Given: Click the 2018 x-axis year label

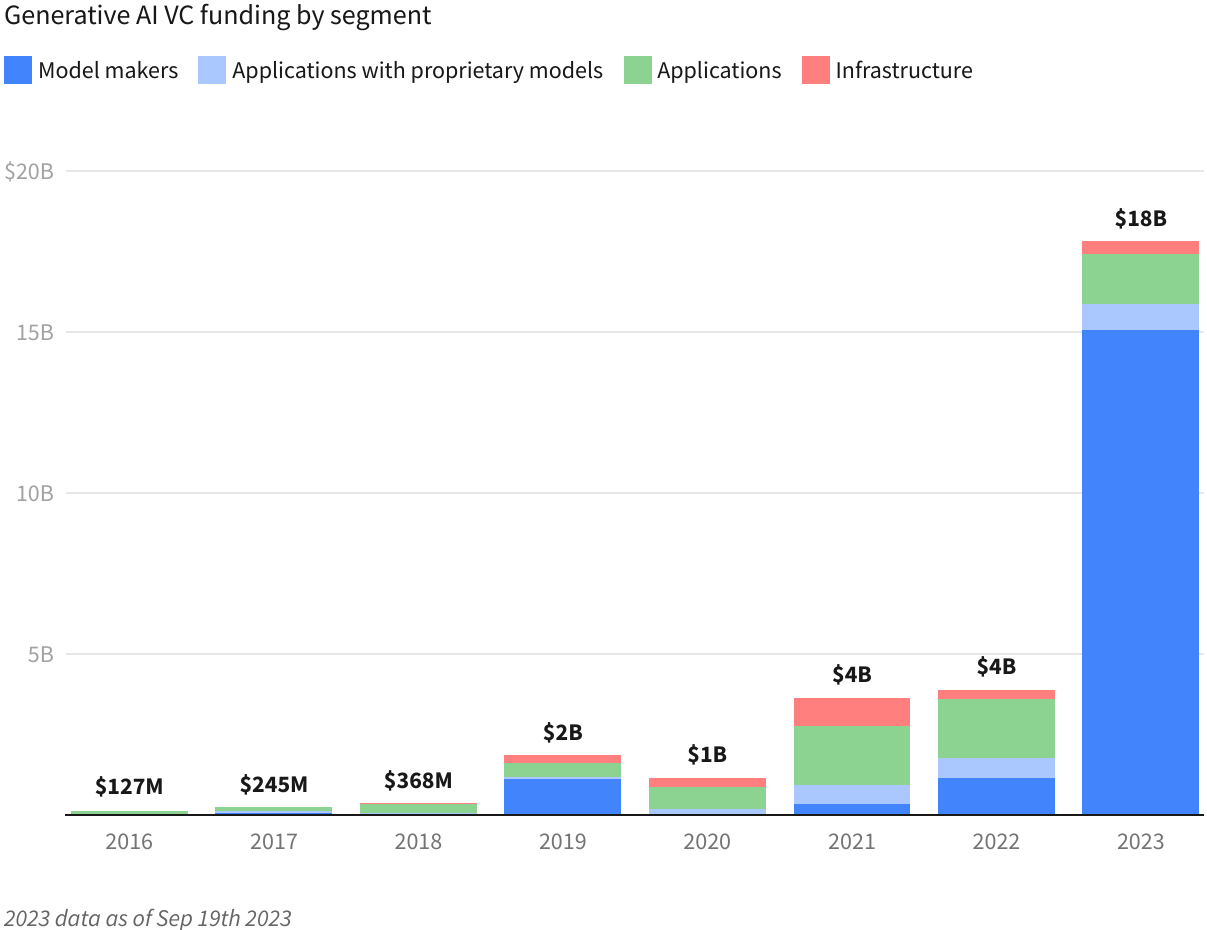Looking at the screenshot, I should tap(418, 842).
